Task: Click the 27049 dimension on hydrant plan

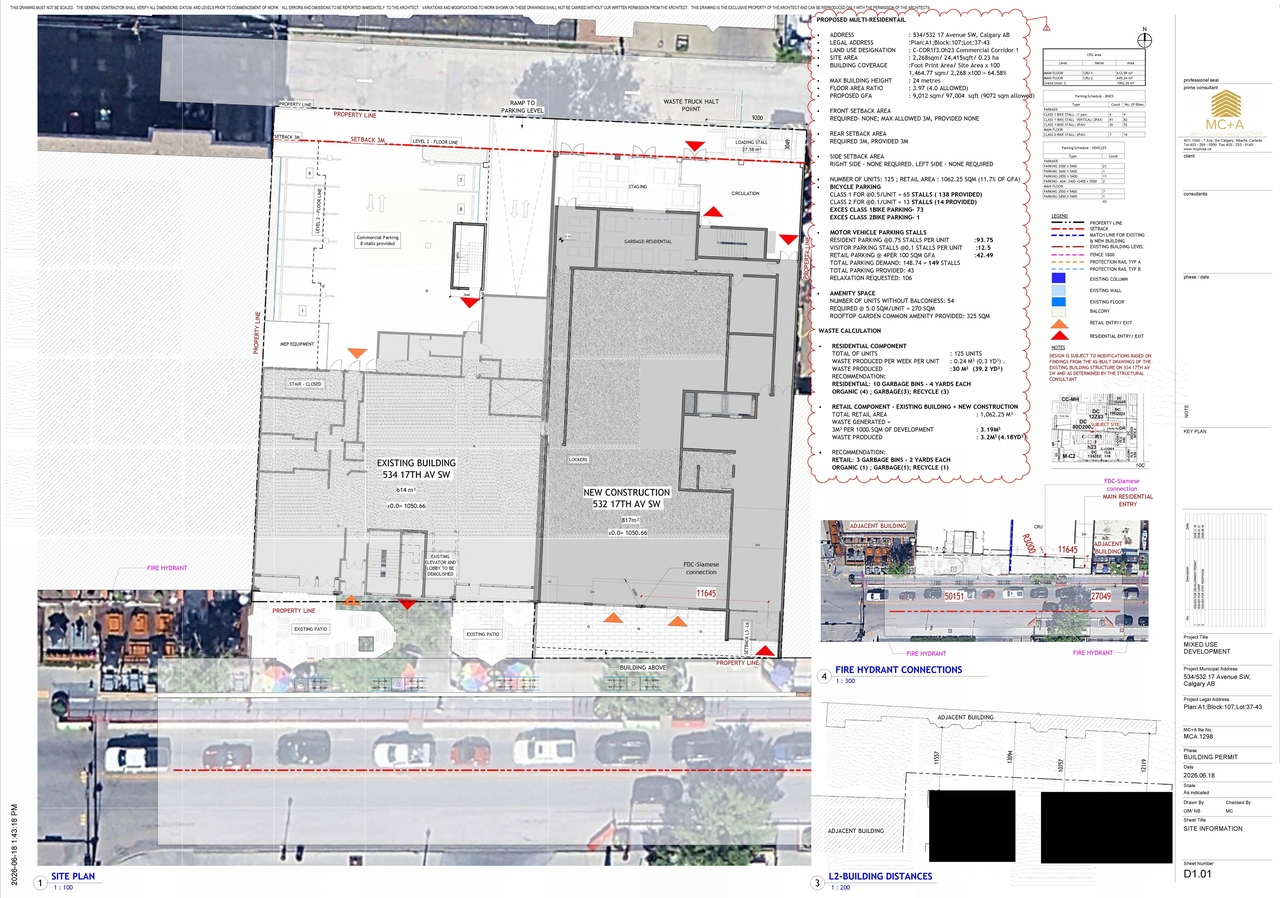Action: (1101, 595)
